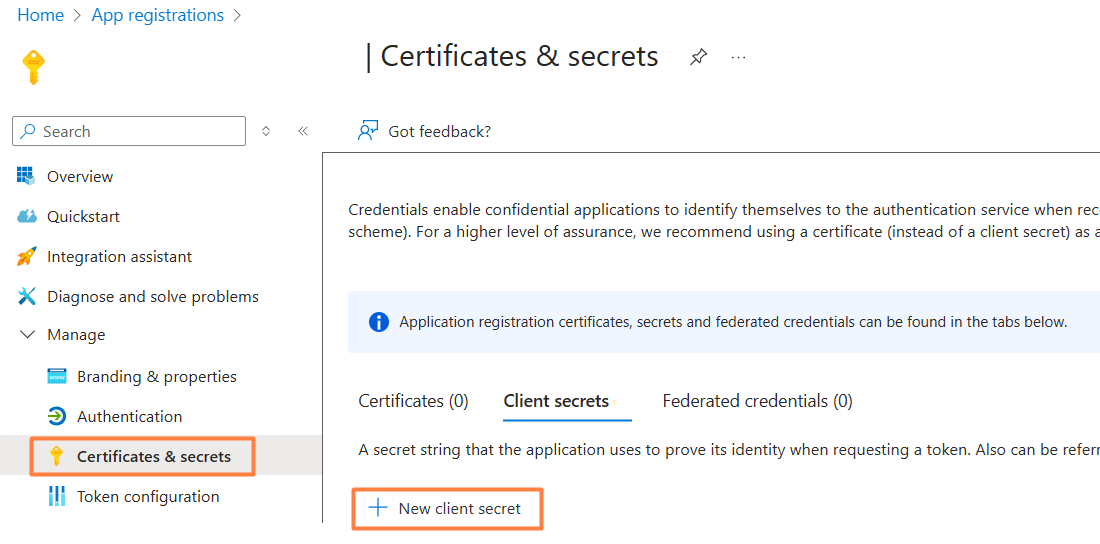Select the Client secrets tab
Viewport: 1100px width, 544px height.
click(556, 401)
